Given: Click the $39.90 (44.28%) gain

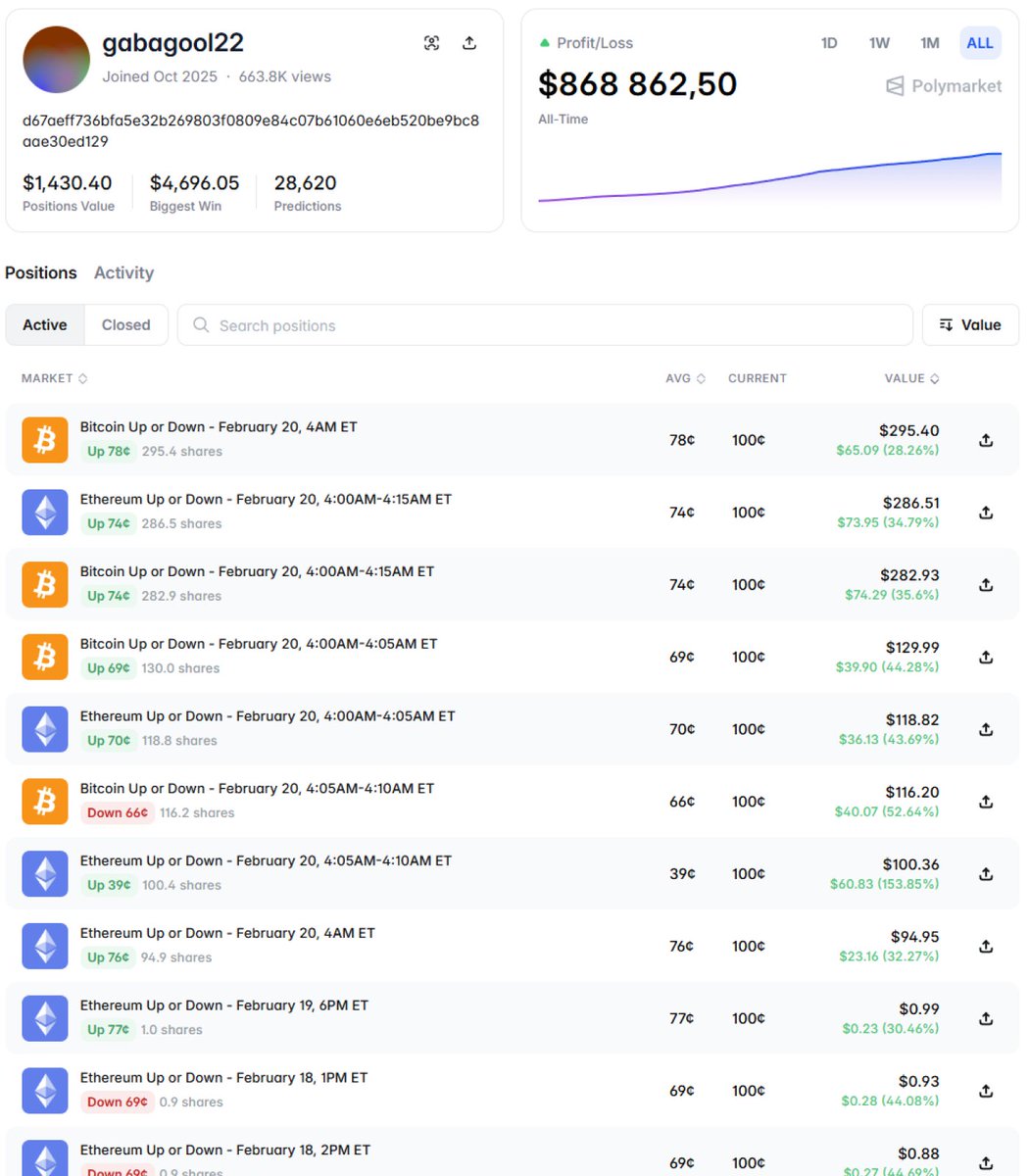Looking at the screenshot, I should 888,667.
